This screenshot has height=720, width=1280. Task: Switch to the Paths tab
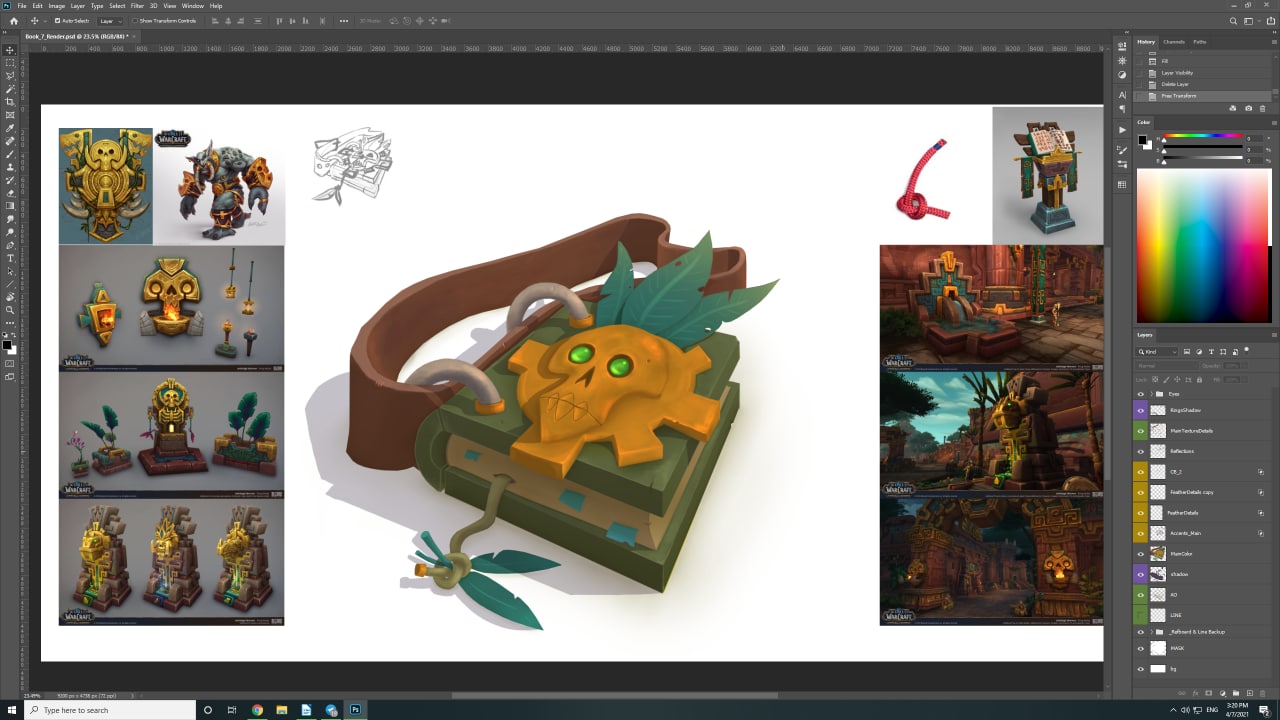pos(1200,42)
